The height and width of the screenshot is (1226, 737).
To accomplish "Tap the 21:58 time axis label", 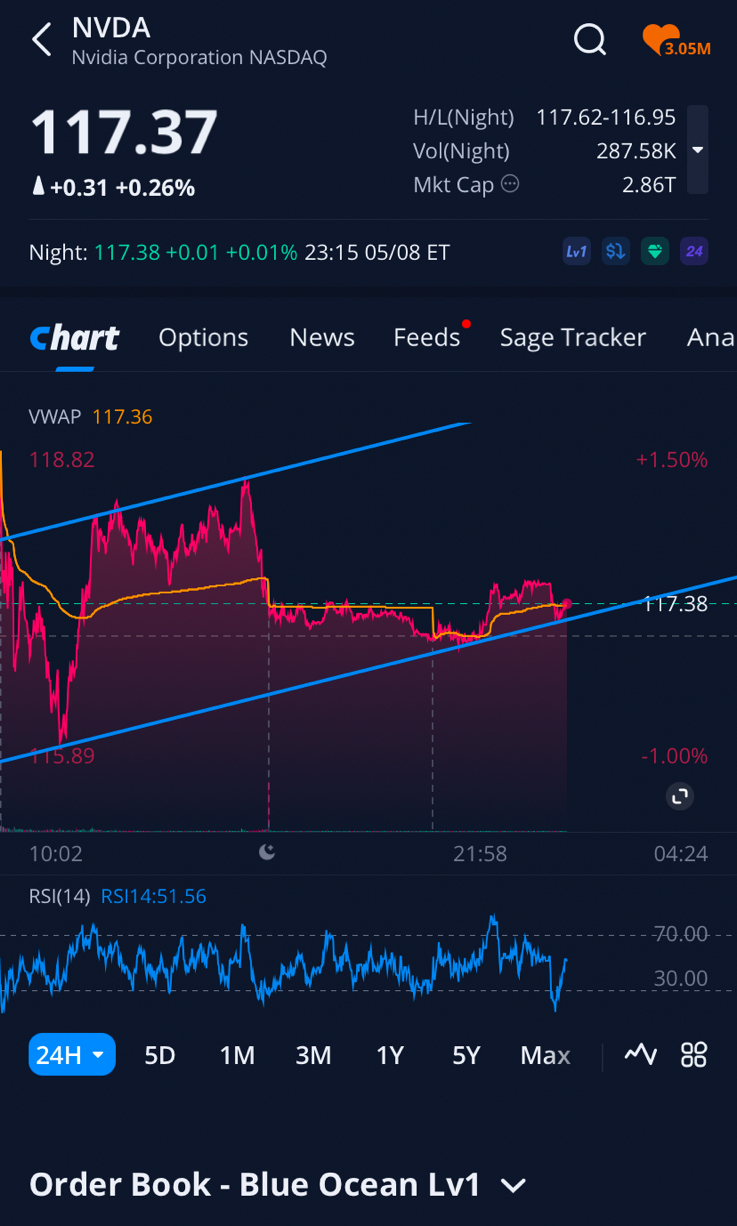I will tap(480, 854).
